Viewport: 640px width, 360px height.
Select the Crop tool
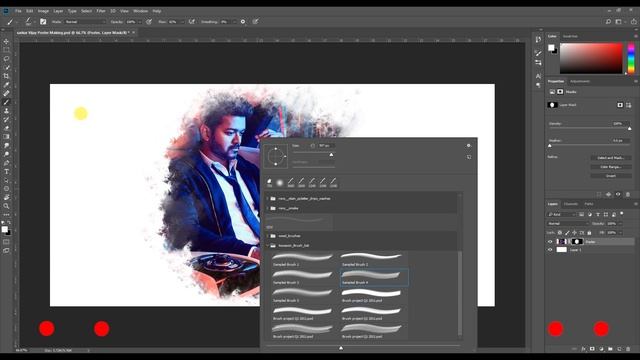point(6,76)
